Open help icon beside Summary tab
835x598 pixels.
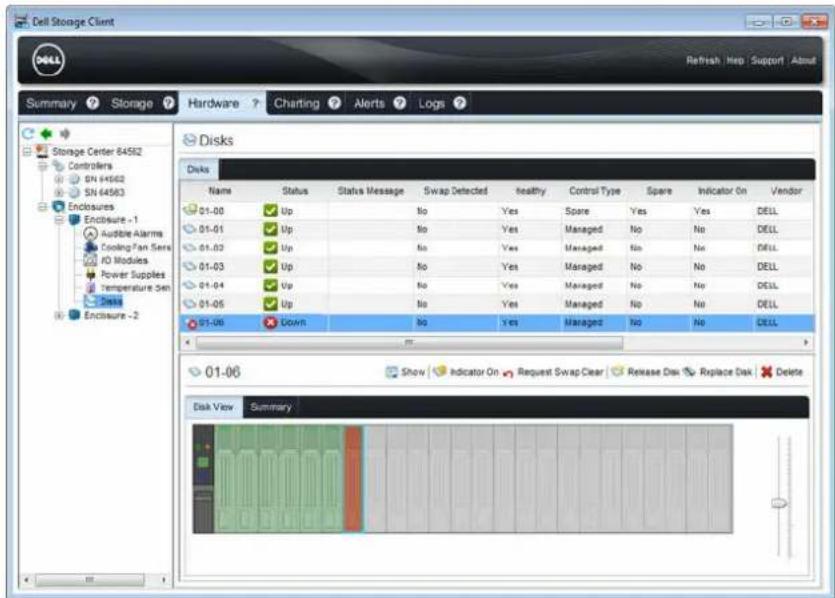click(x=92, y=103)
